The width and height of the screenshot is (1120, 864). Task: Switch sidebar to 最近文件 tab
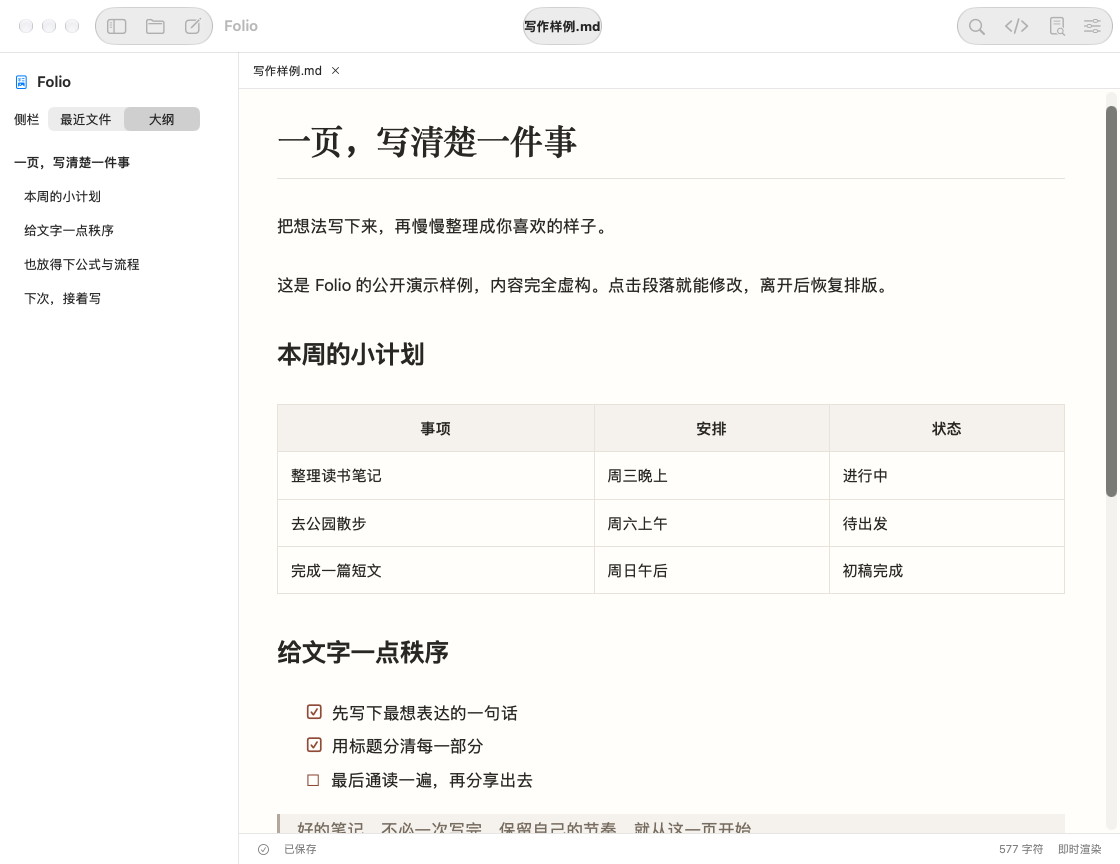pos(86,119)
